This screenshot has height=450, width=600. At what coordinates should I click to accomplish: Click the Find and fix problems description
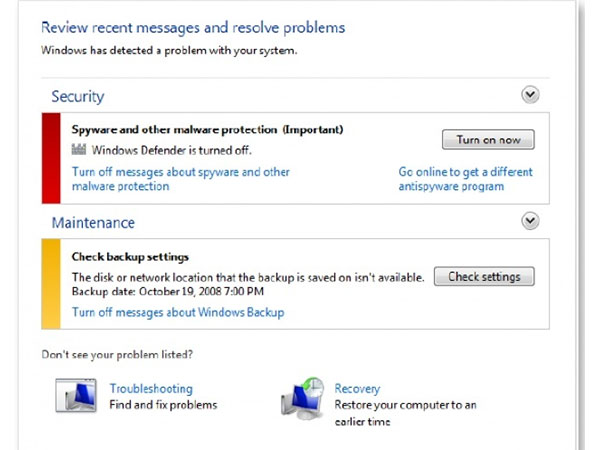[x=163, y=405]
